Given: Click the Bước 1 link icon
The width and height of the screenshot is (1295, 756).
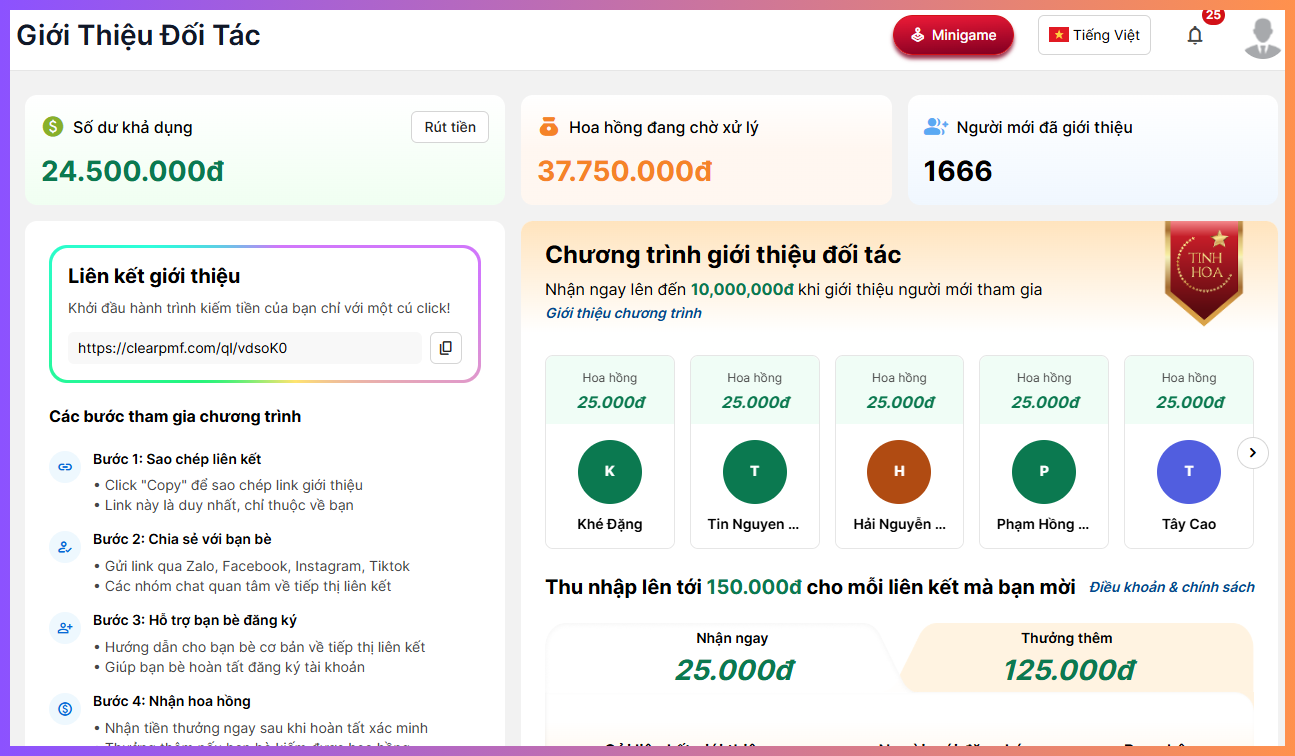Looking at the screenshot, I should [65, 466].
